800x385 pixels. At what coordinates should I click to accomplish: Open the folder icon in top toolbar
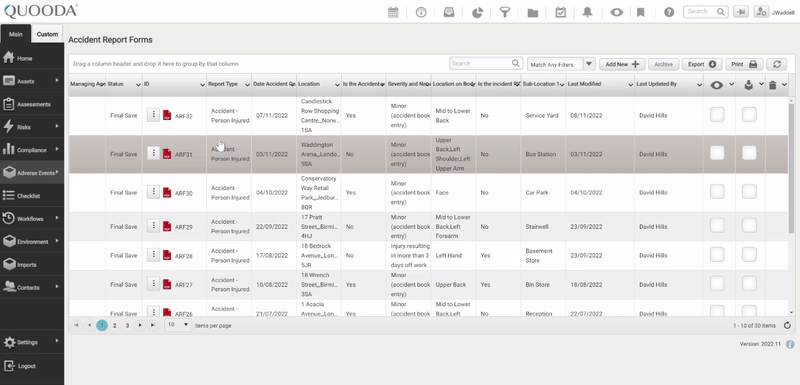[533, 12]
